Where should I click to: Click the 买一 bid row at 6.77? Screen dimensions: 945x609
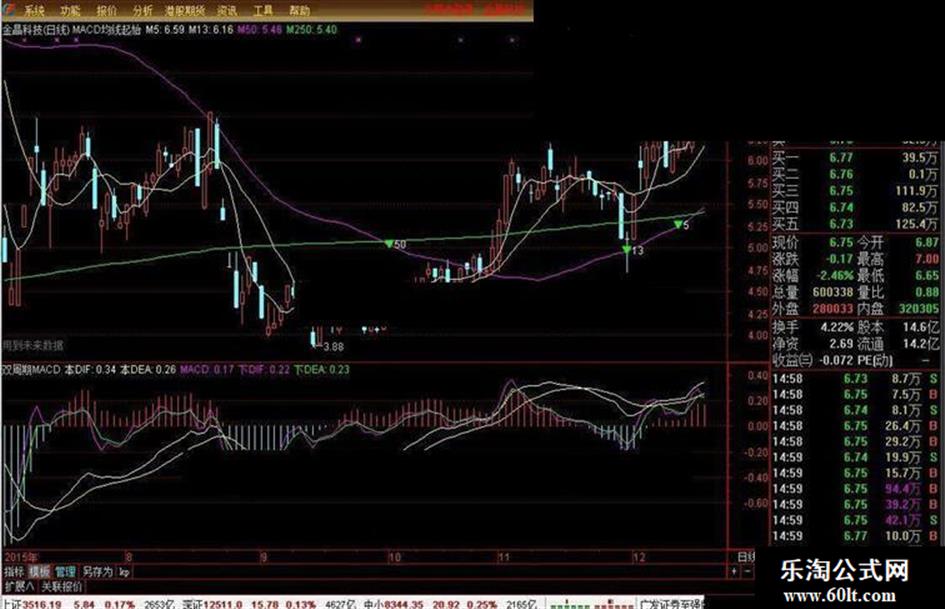tap(855, 157)
